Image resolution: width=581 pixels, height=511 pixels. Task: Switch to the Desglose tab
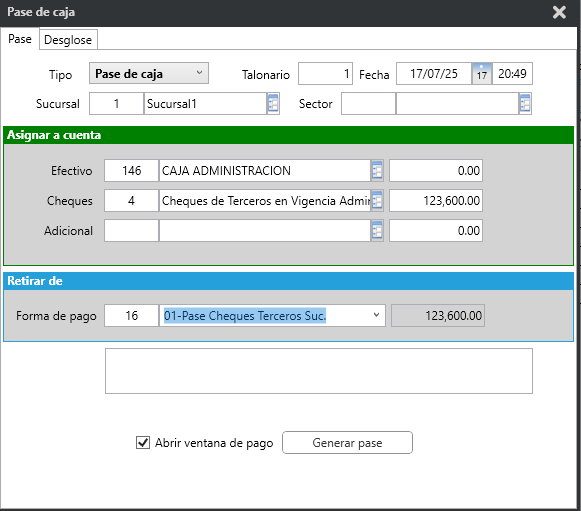[x=68, y=40]
